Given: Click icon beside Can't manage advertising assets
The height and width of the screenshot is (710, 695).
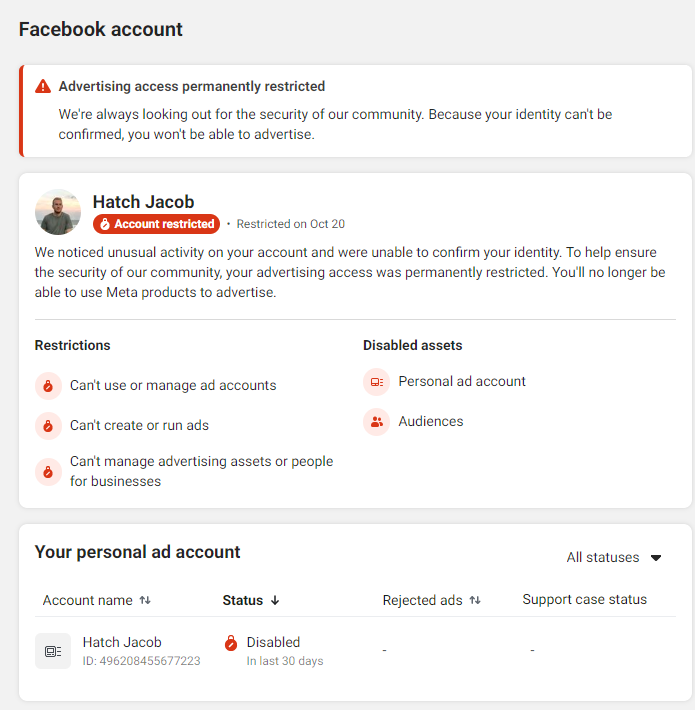Looking at the screenshot, I should point(49,472).
